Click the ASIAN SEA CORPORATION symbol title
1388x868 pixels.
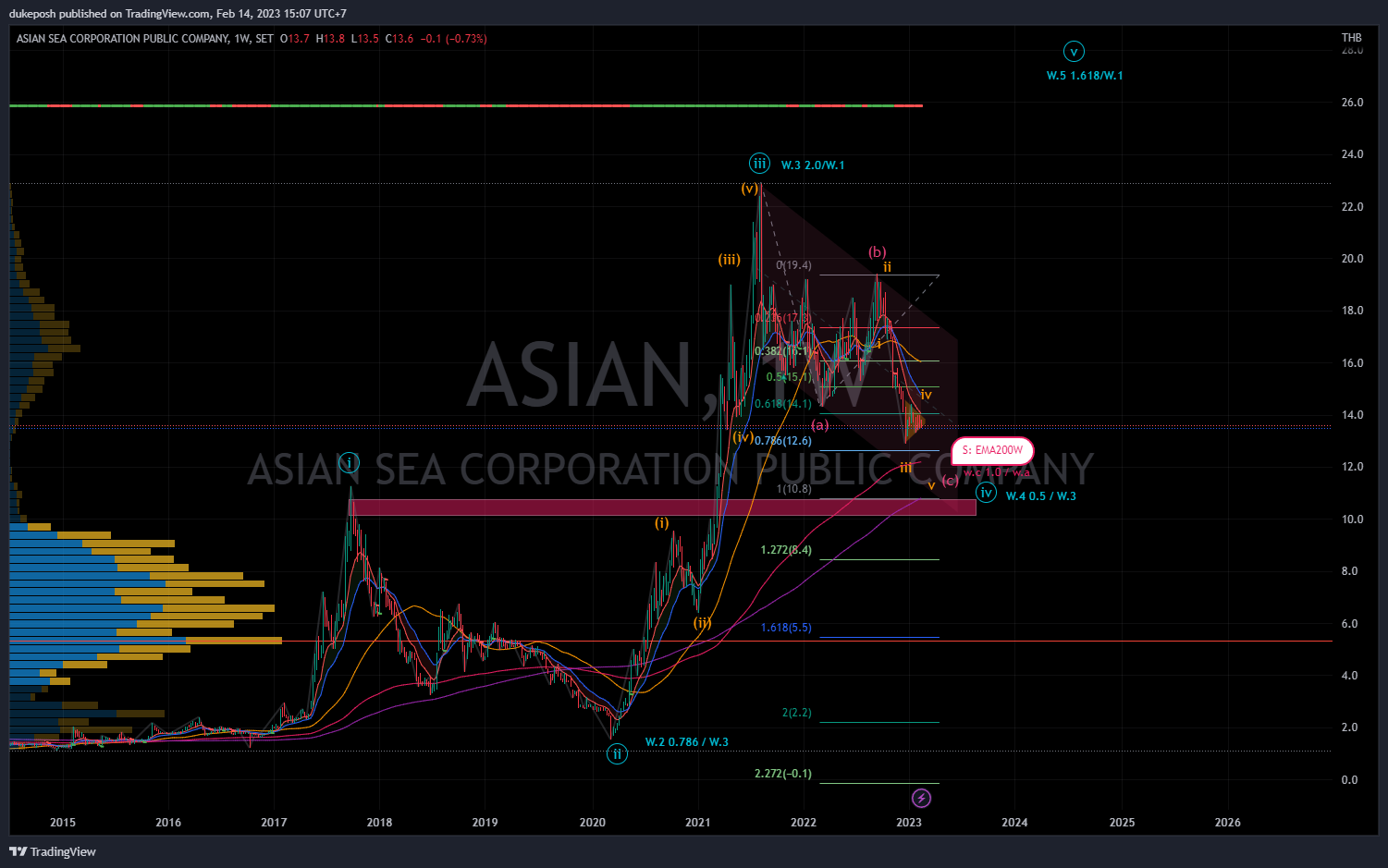(x=123, y=39)
